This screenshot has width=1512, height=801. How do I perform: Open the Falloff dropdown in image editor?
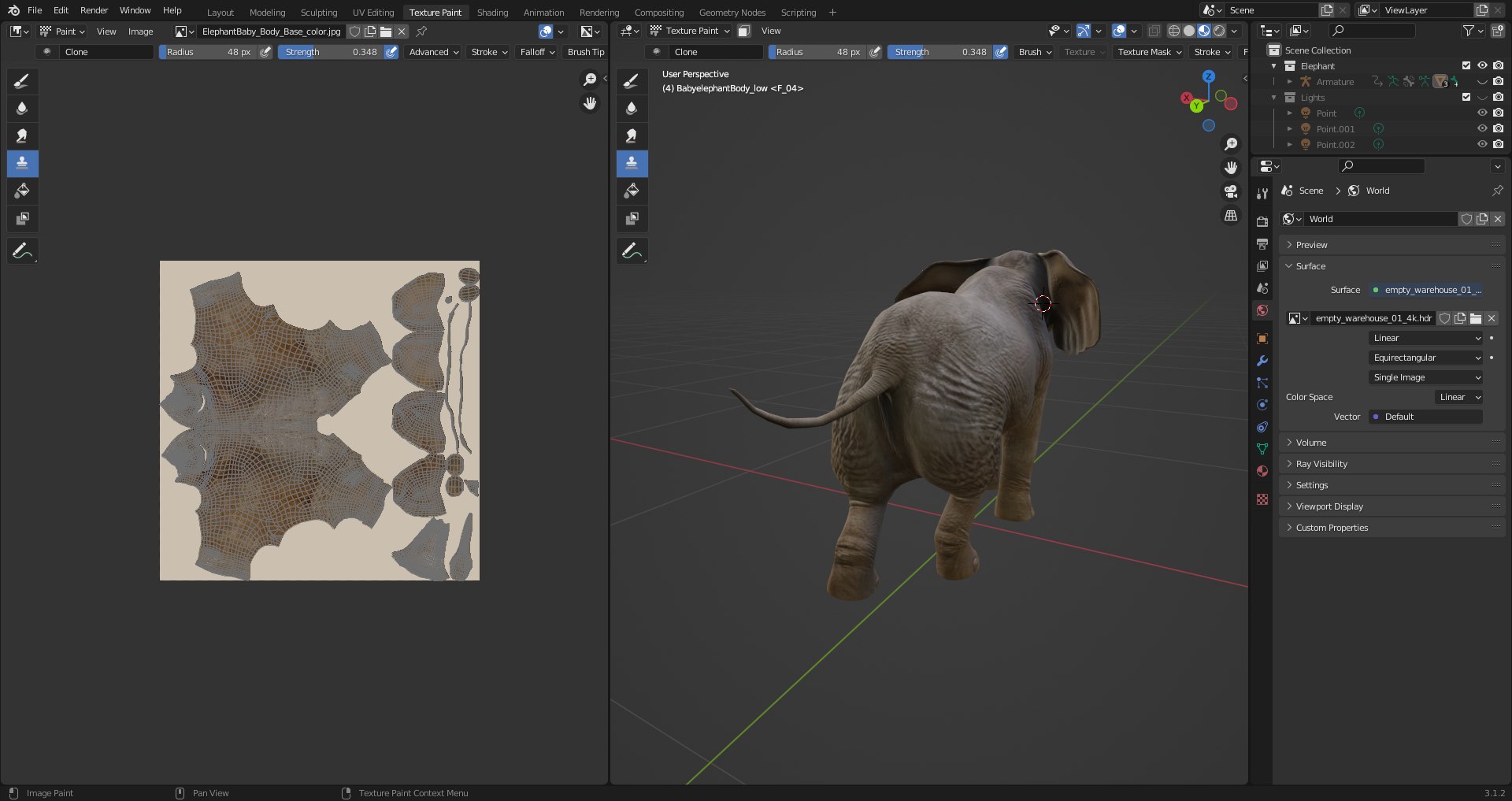(537, 52)
